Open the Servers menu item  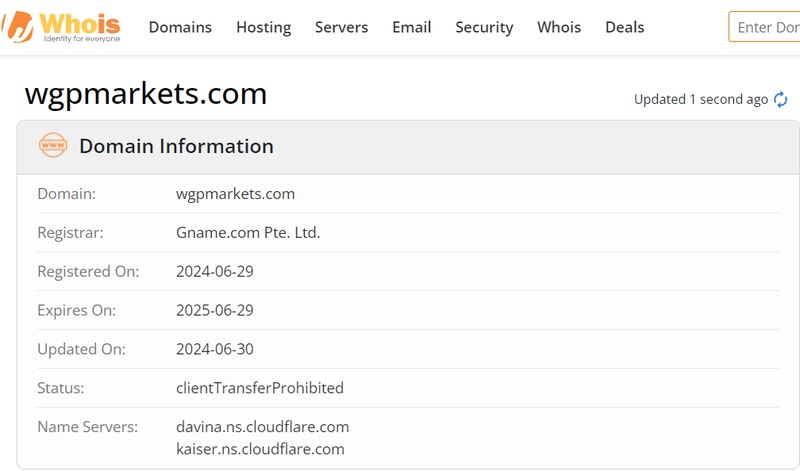(x=341, y=27)
